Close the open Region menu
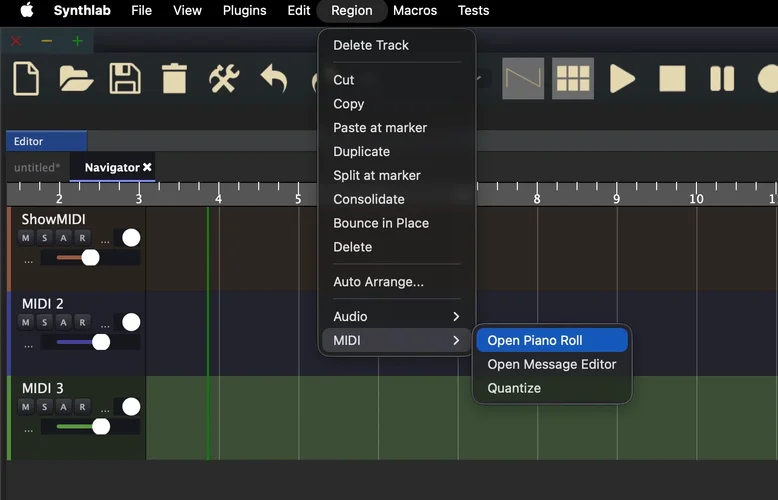778x500 pixels. click(x=352, y=10)
